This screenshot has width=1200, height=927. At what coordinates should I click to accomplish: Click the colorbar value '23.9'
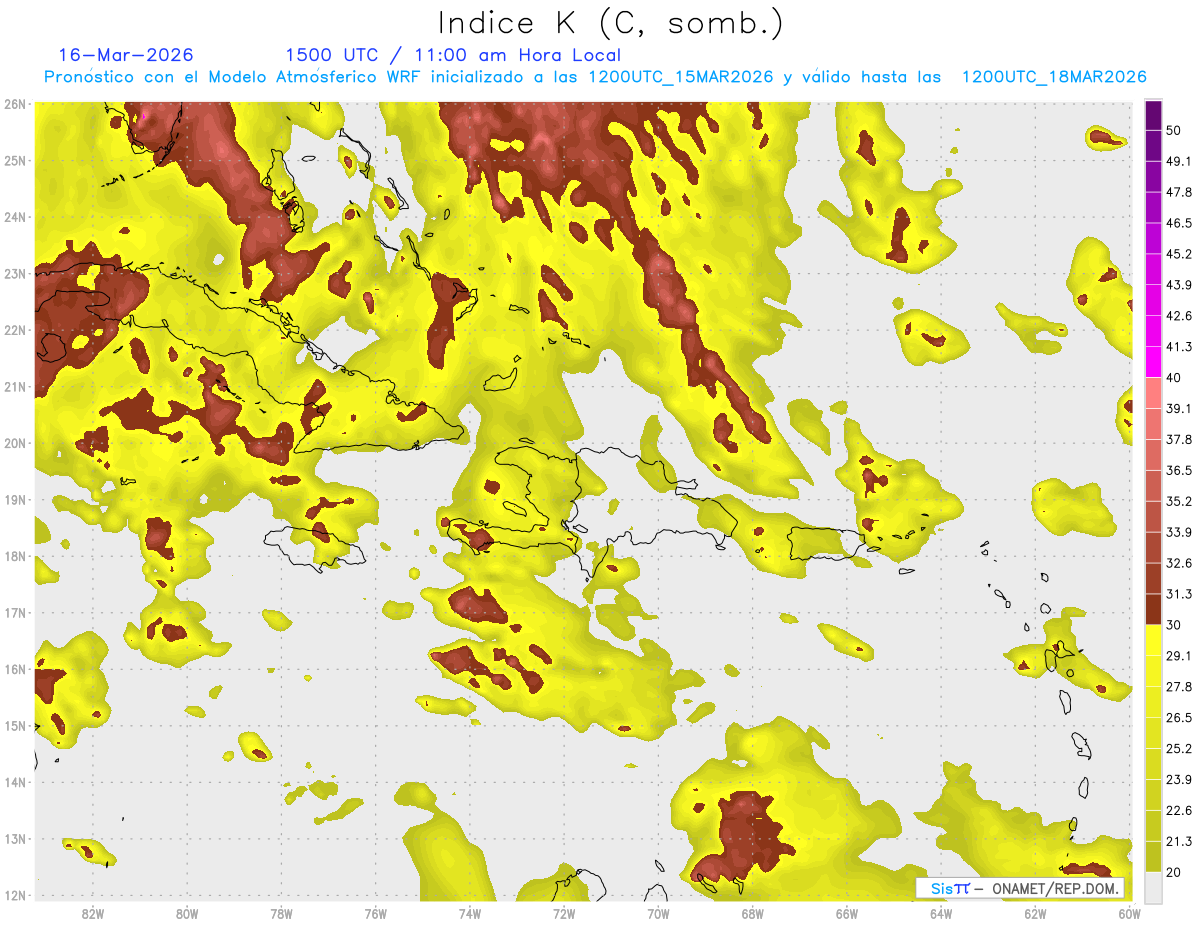point(1179,780)
